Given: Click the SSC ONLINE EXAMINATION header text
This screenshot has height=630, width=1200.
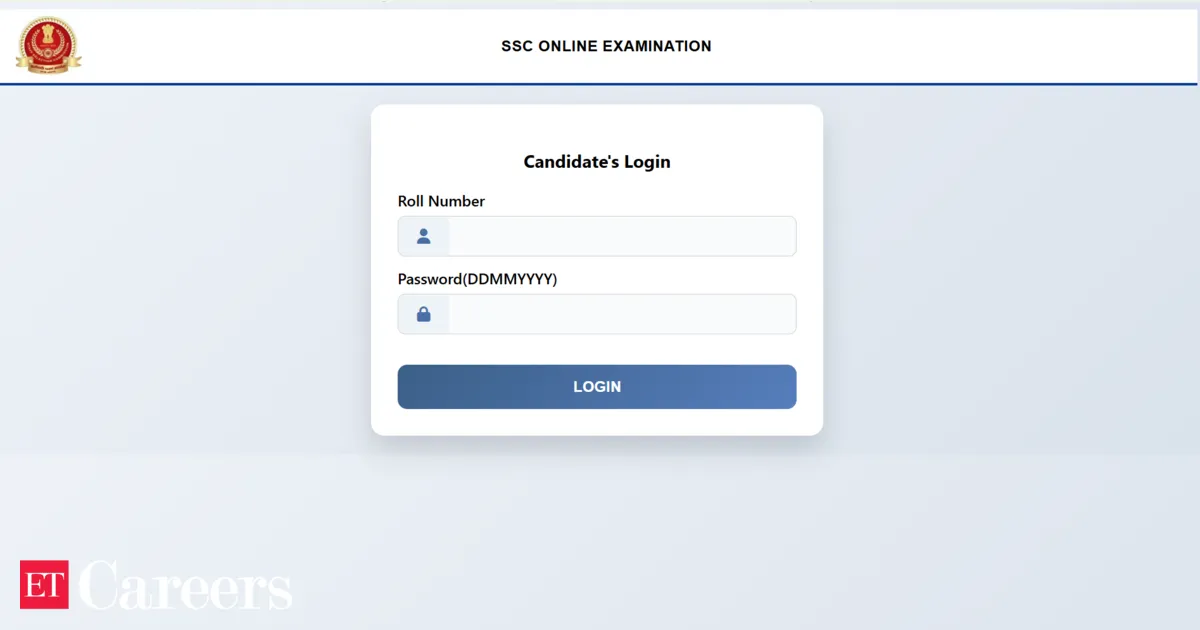Looking at the screenshot, I should (606, 46).
